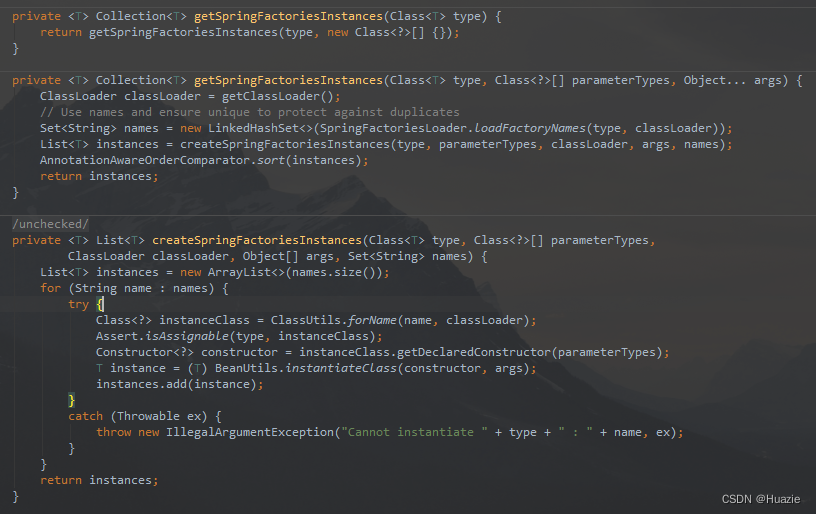The height and width of the screenshot is (514, 816).
Task: Click the string "Cannot instantiate "
Action: point(414,432)
